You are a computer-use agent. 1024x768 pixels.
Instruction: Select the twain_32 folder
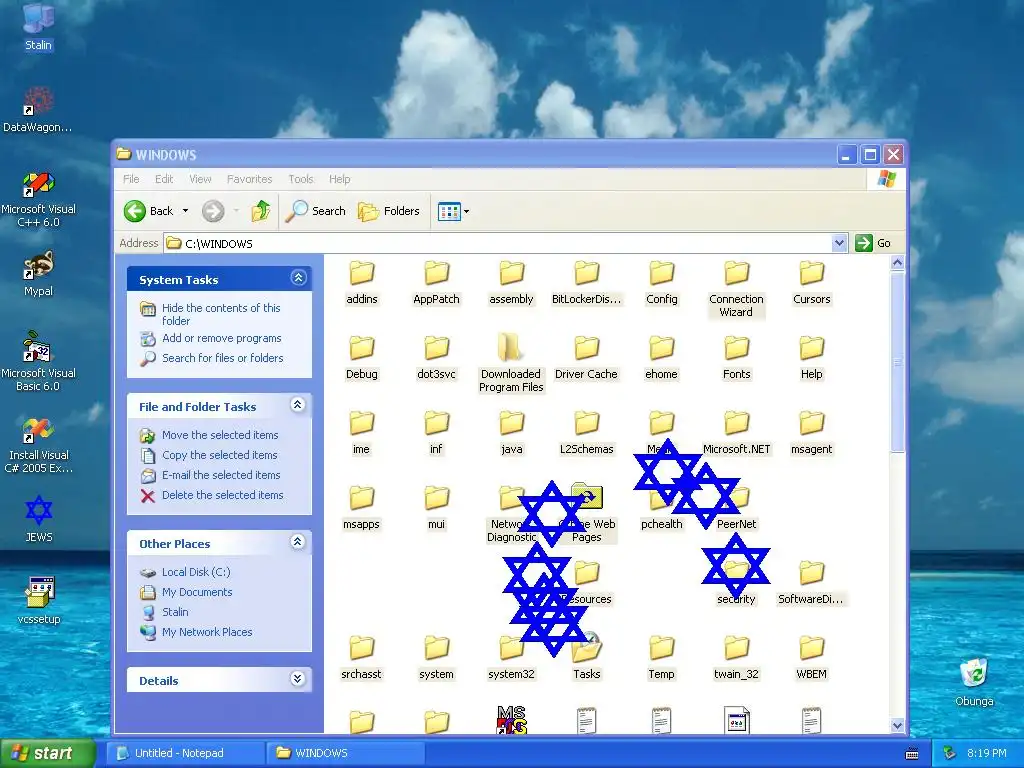(x=736, y=659)
